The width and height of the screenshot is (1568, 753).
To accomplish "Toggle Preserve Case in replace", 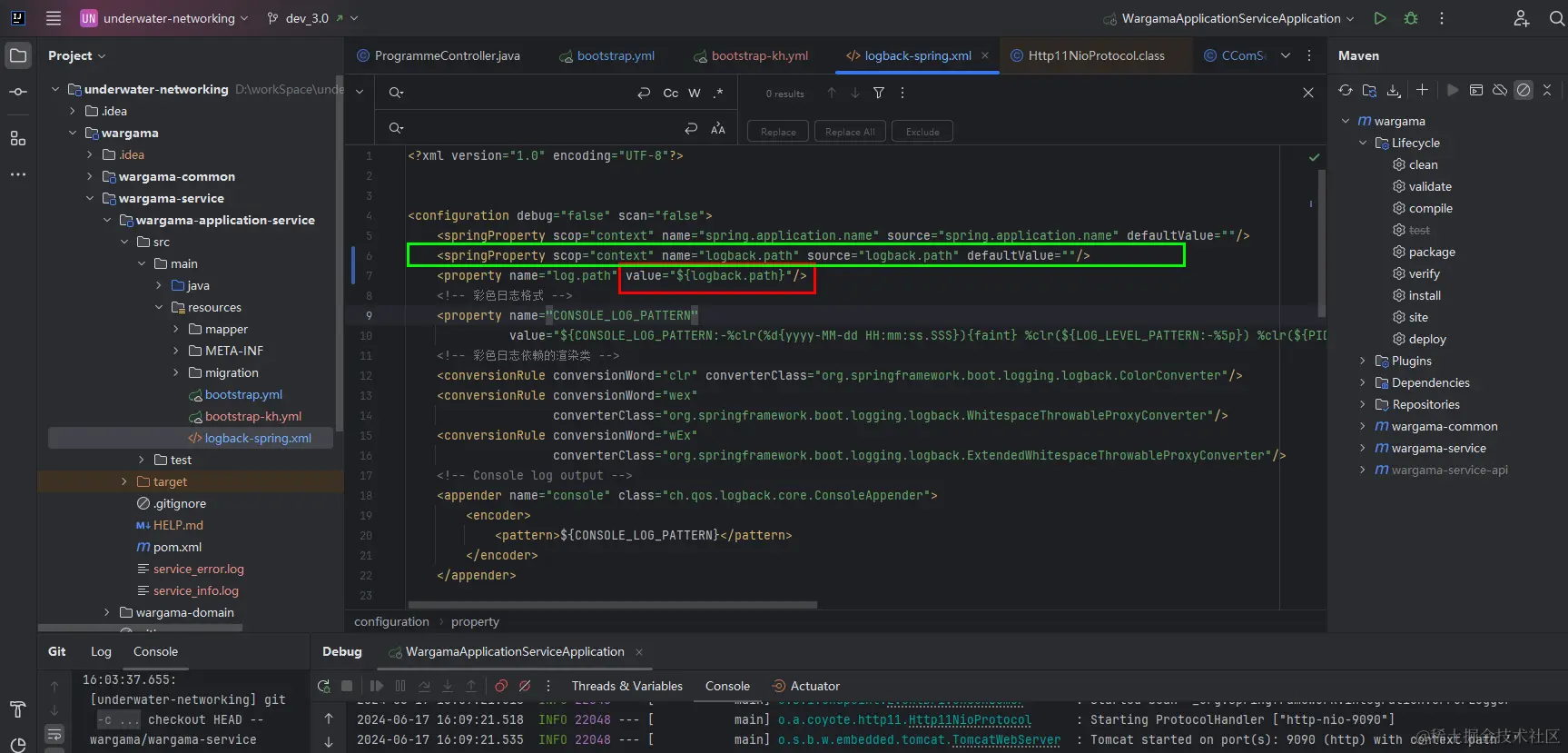I will [x=718, y=128].
